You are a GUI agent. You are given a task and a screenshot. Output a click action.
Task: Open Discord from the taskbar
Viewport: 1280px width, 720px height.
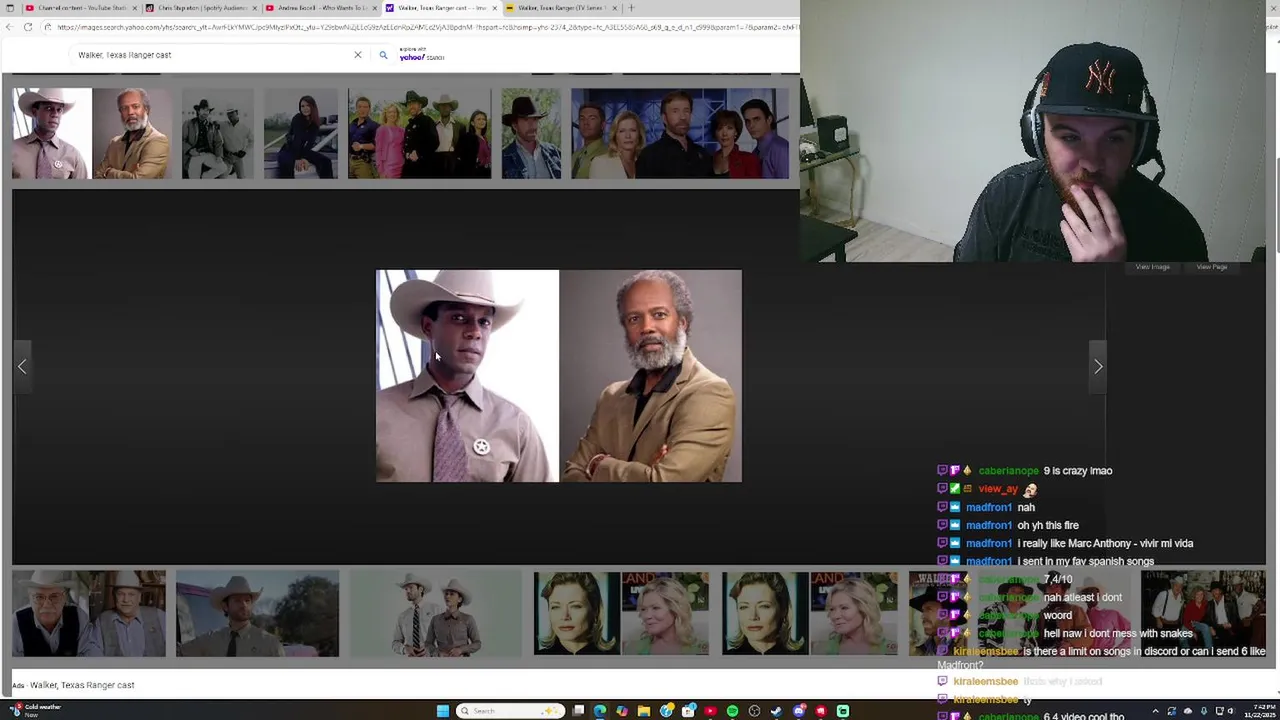(798, 711)
